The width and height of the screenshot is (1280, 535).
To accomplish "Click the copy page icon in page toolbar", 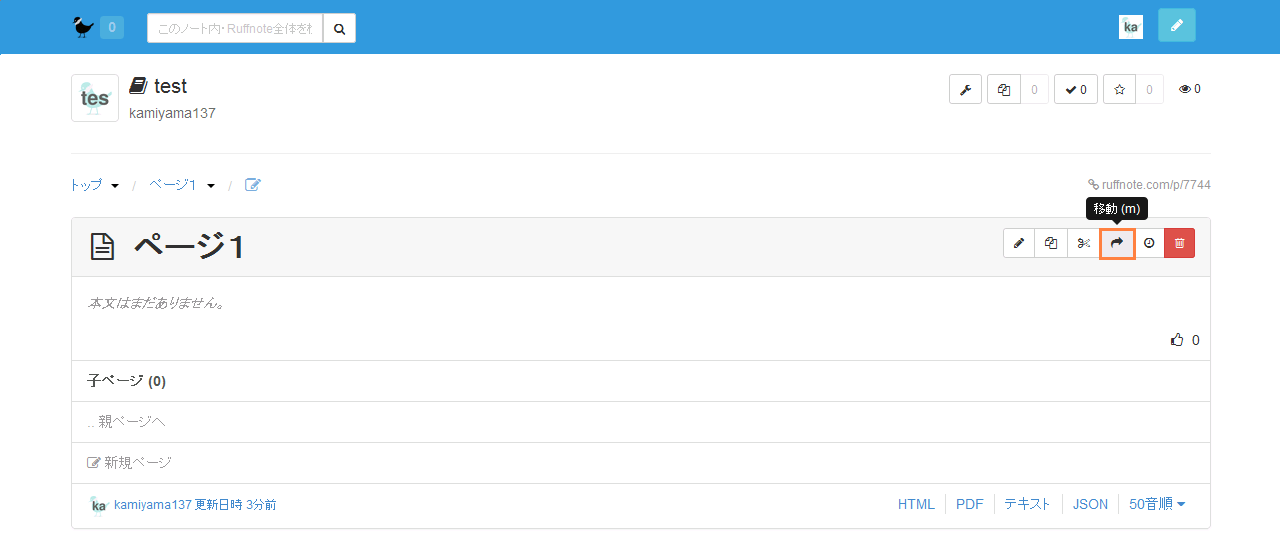I will tap(1051, 243).
